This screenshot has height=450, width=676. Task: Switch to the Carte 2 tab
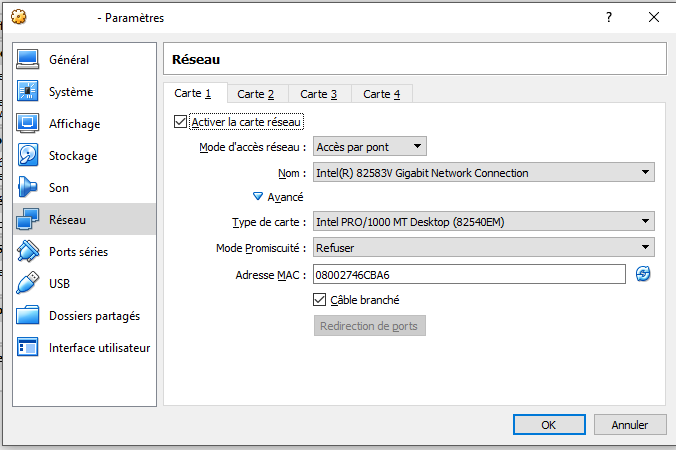256,94
